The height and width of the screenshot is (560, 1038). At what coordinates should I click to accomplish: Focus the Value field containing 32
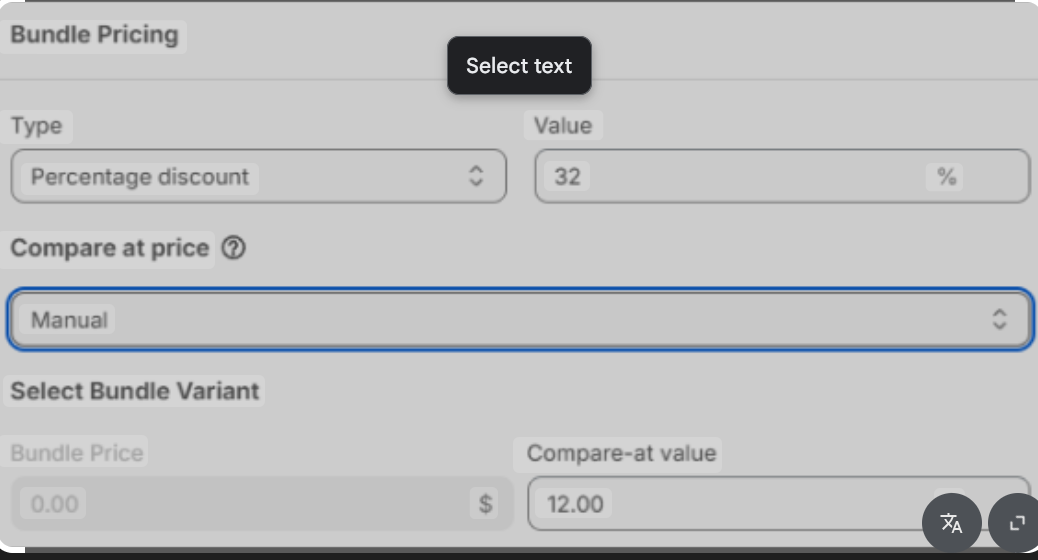coord(740,176)
